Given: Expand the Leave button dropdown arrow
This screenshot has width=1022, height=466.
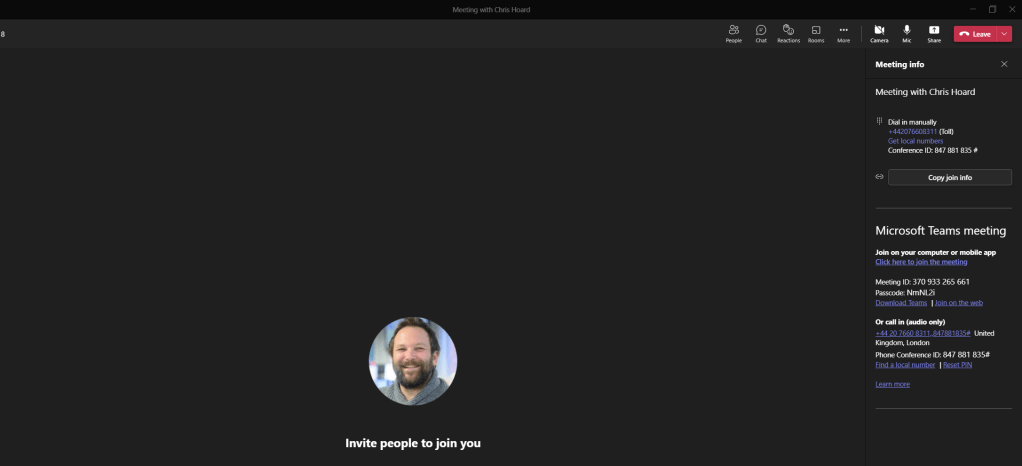Looking at the screenshot, I should point(1004,34).
